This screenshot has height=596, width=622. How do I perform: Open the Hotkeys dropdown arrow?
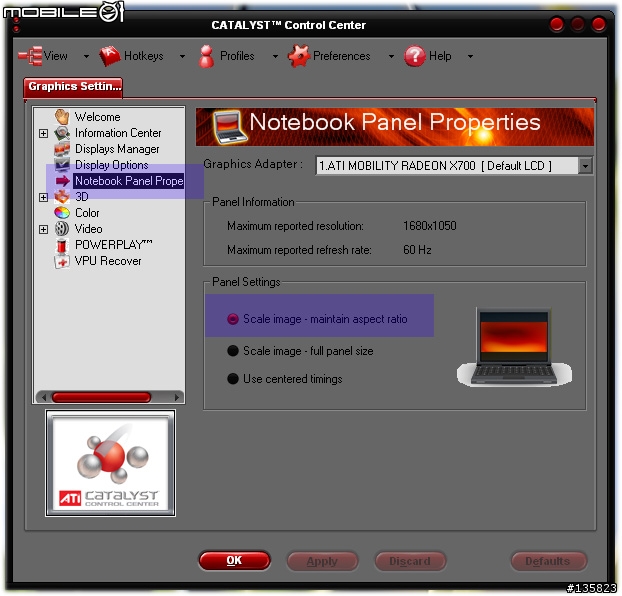tap(182, 56)
